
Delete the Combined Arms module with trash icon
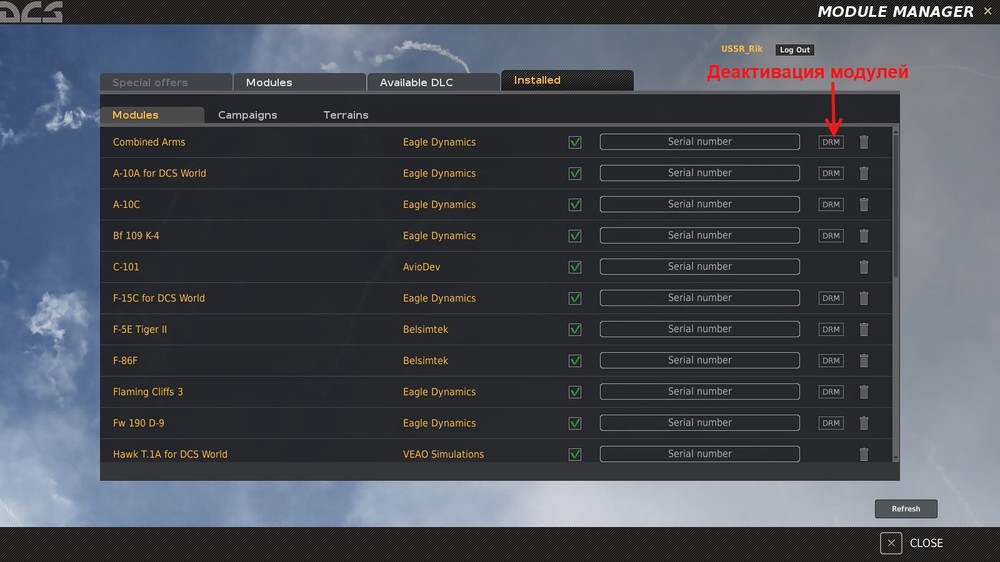864,142
